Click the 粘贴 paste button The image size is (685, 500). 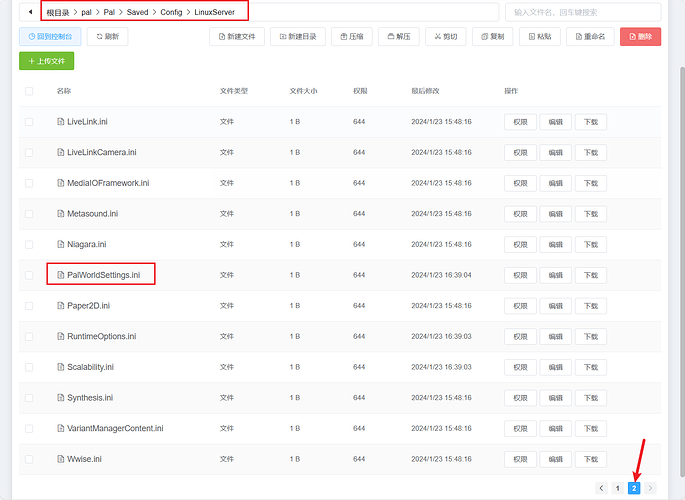coord(539,36)
